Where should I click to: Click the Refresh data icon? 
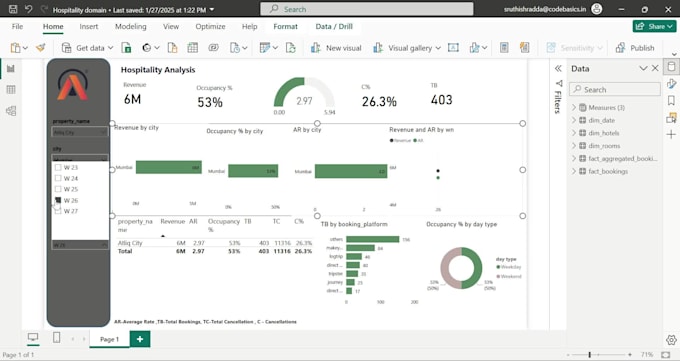(291, 48)
